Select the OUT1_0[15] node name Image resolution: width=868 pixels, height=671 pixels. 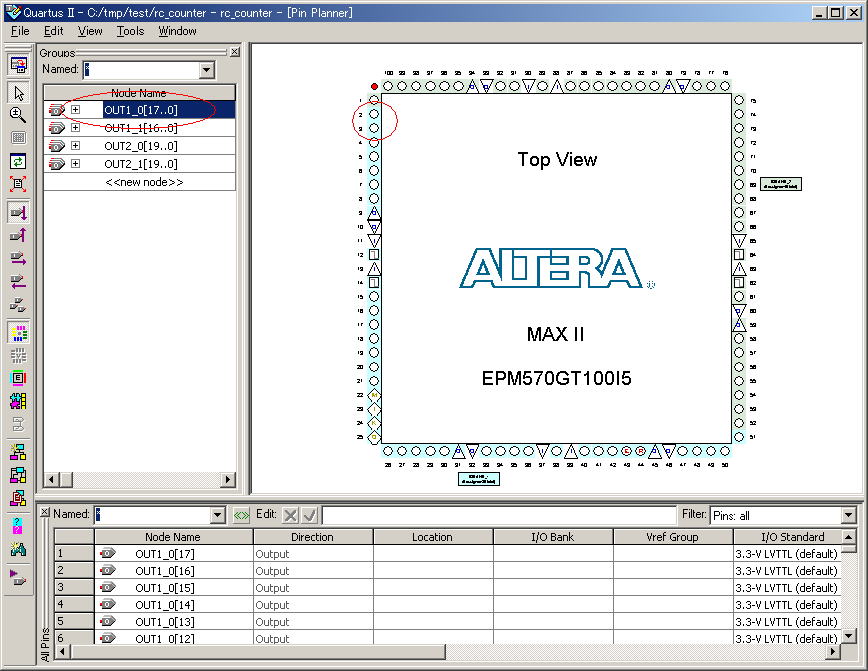click(164, 588)
